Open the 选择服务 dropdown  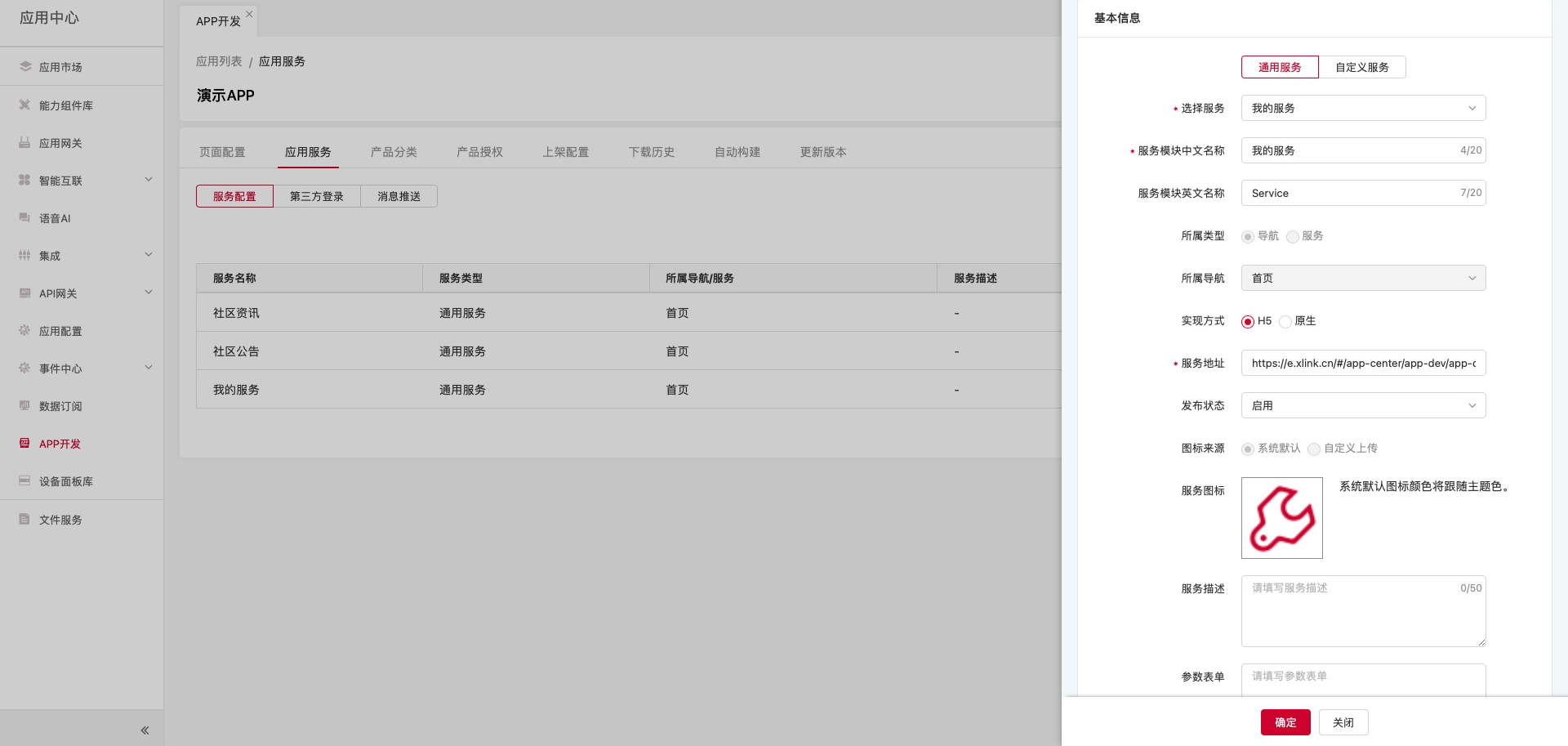coord(1362,109)
